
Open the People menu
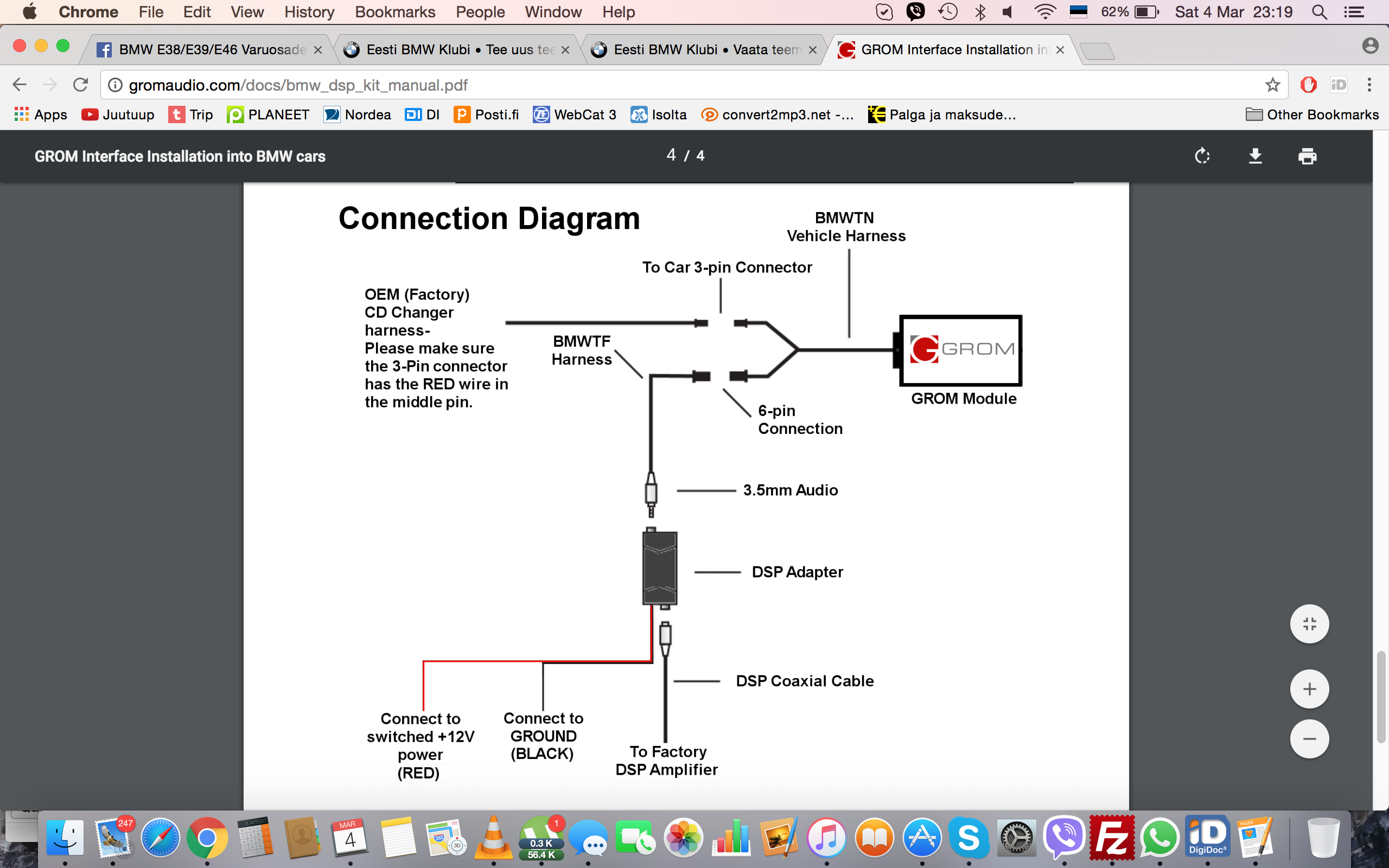click(480, 12)
